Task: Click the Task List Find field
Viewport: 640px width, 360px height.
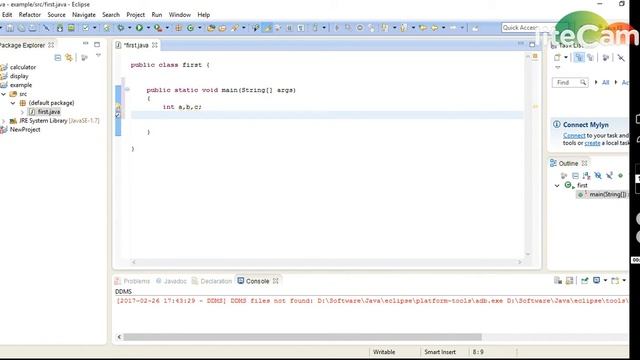Action: coord(570,82)
